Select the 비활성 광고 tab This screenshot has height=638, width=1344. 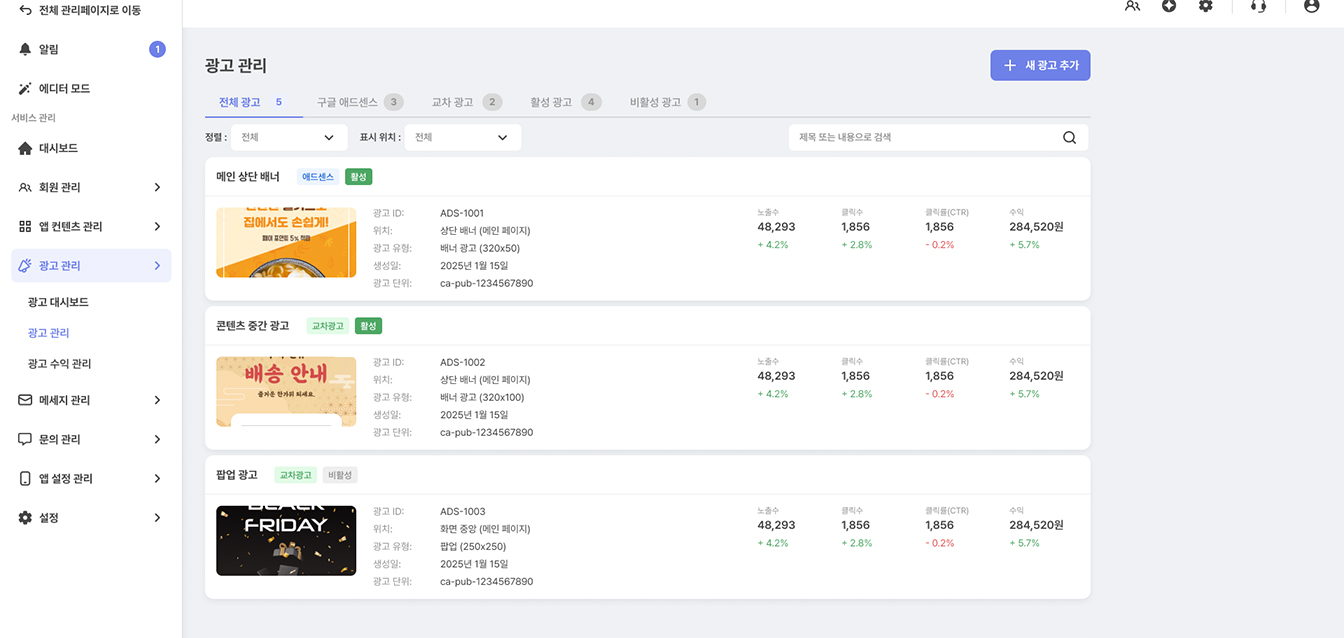click(x=666, y=102)
